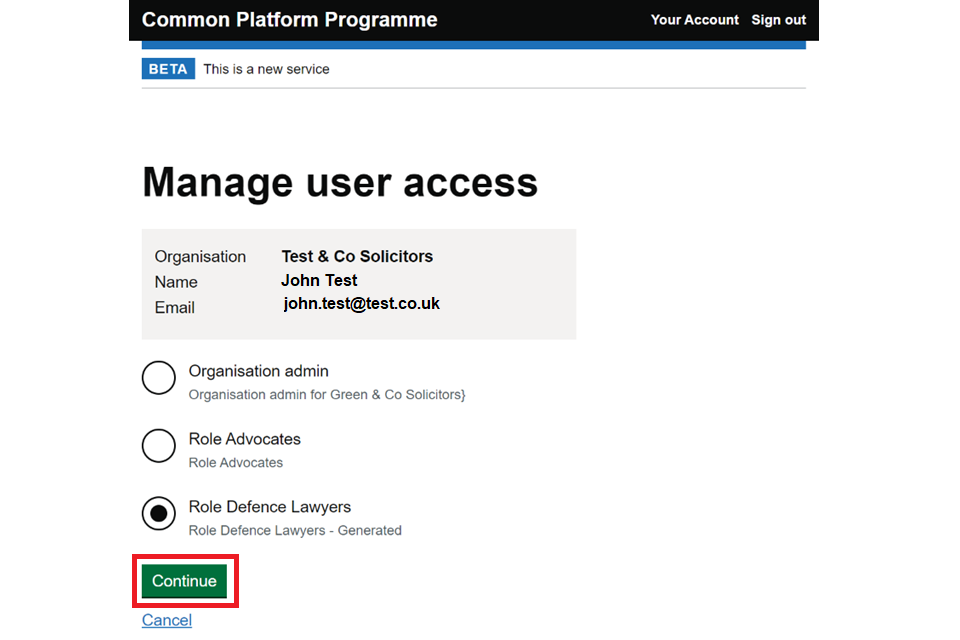Click Sign out in the header

click(778, 20)
